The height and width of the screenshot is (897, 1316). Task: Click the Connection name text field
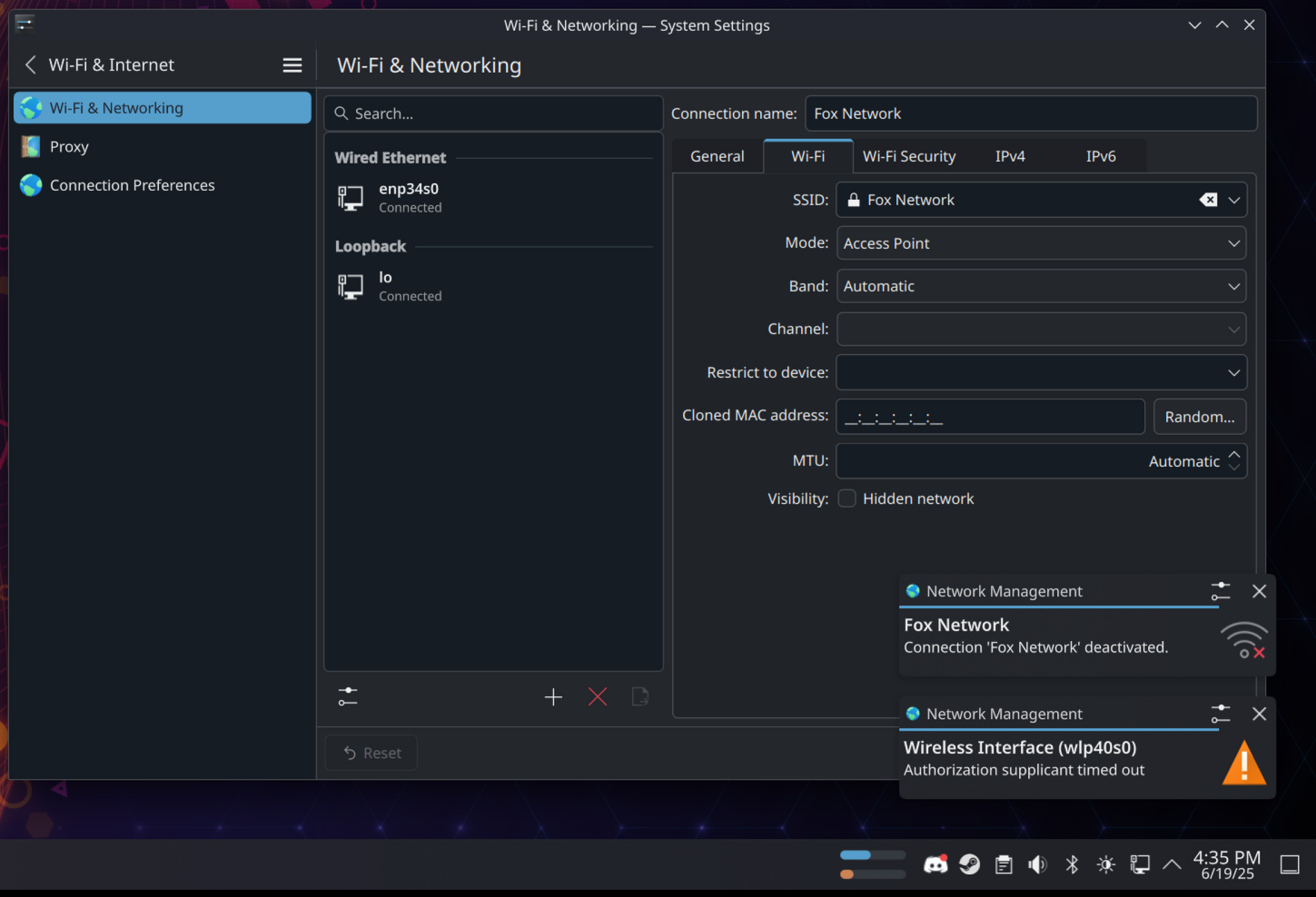click(1030, 113)
